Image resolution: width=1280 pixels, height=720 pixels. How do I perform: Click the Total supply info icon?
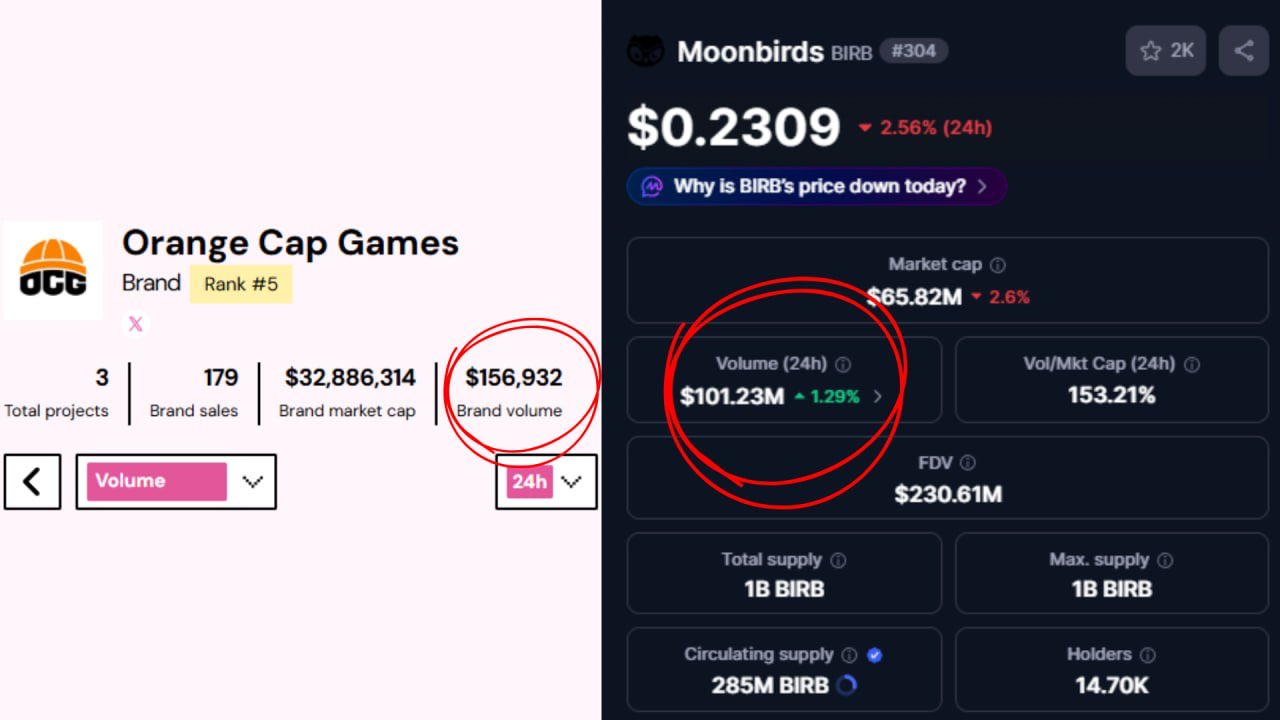[x=838, y=560]
